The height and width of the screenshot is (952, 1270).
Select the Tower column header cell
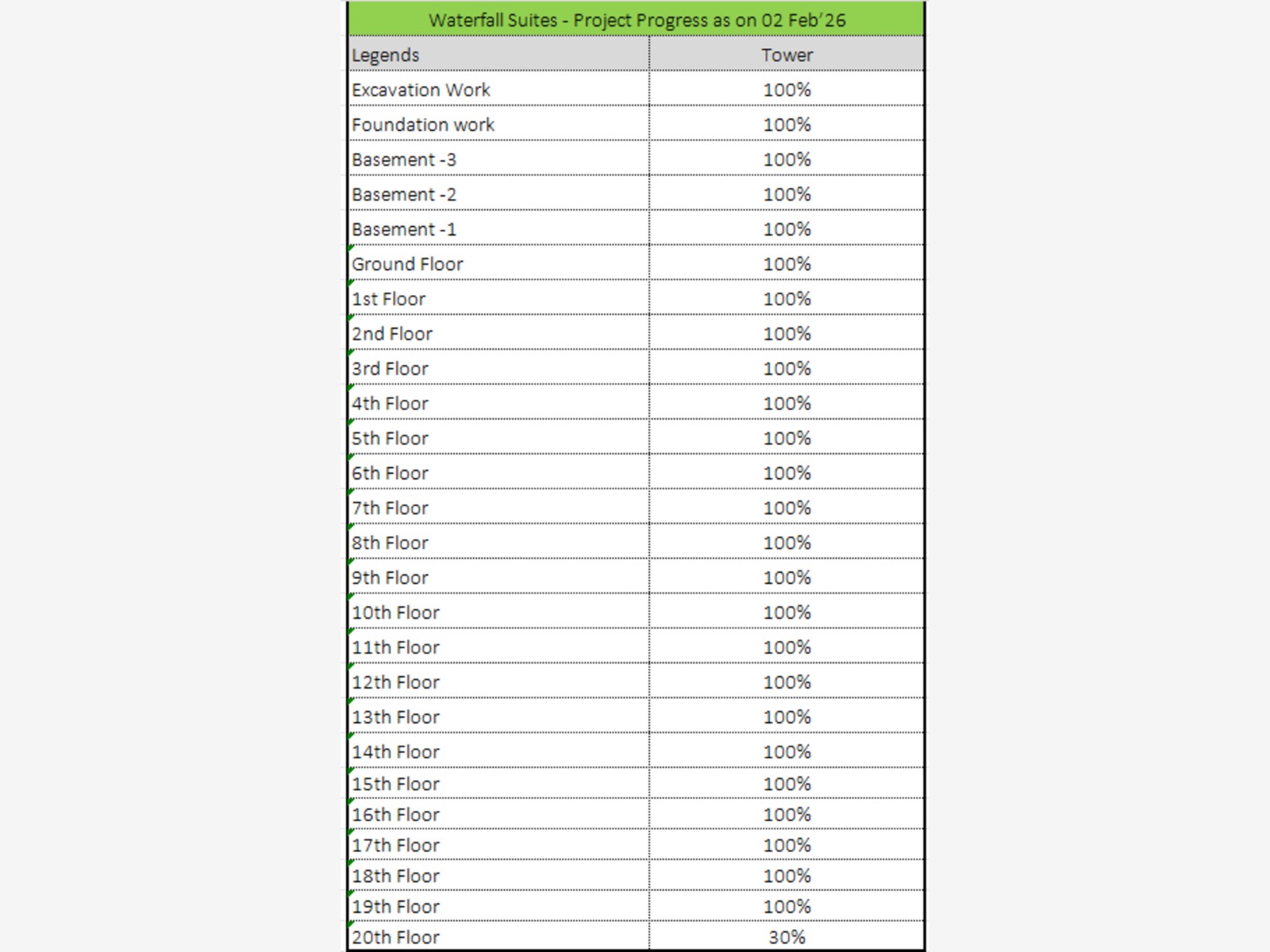787,55
